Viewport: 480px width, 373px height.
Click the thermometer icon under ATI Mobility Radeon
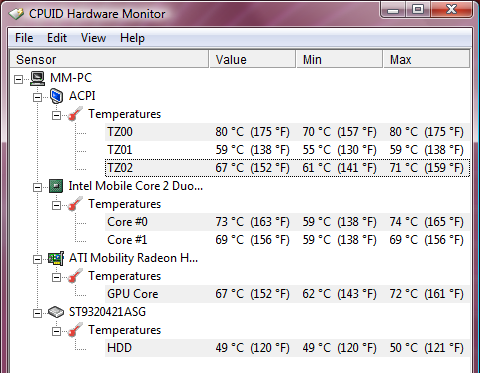tap(75, 276)
